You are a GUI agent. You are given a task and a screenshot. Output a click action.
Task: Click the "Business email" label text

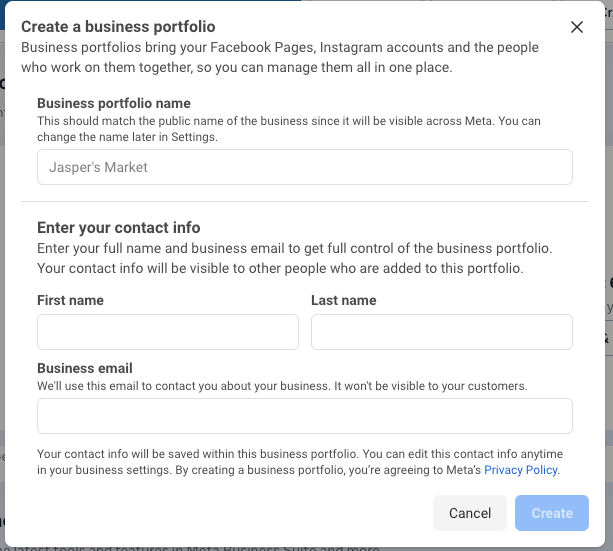[x=85, y=368]
